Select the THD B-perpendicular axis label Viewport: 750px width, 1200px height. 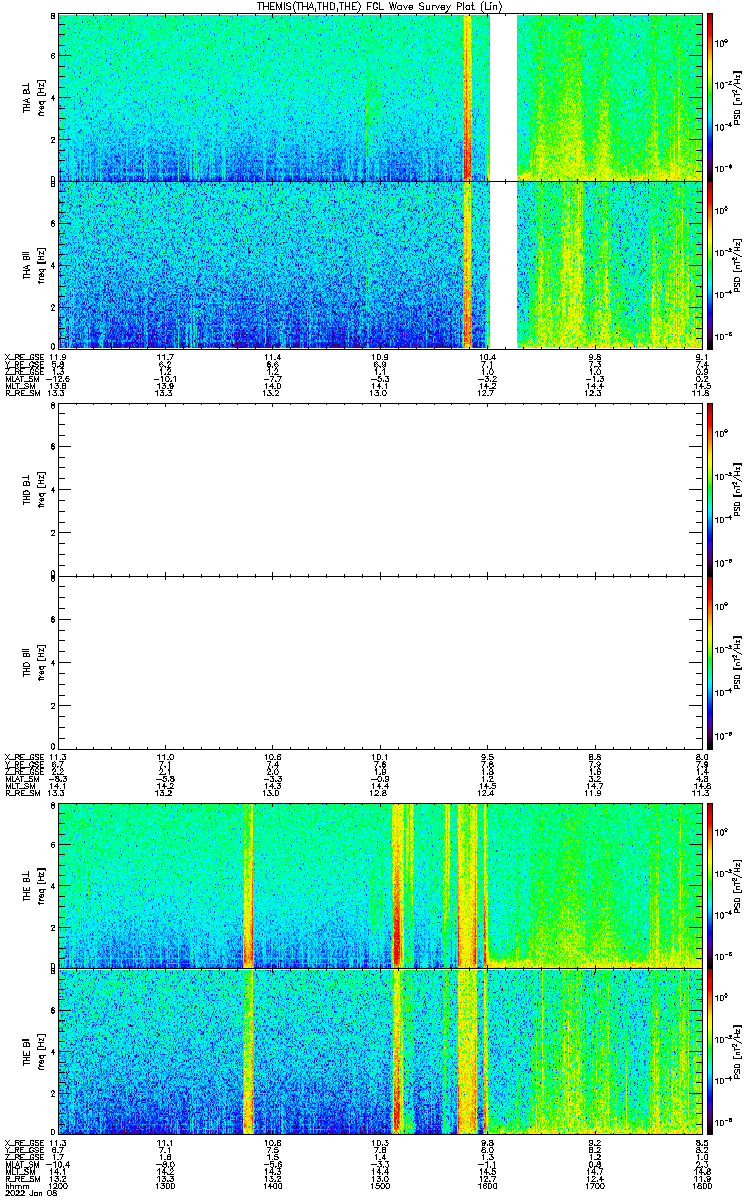coord(28,489)
